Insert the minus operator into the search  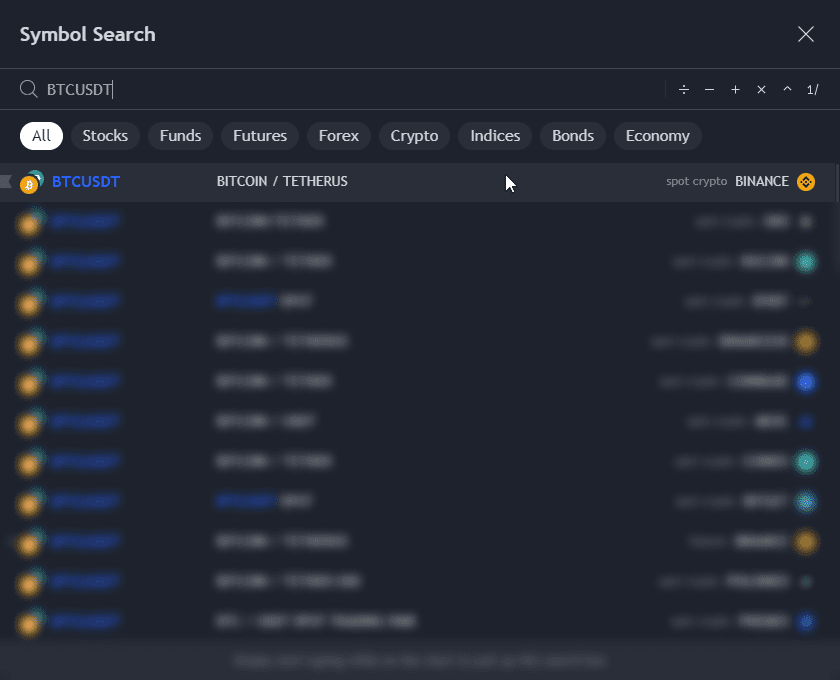[x=709, y=90]
